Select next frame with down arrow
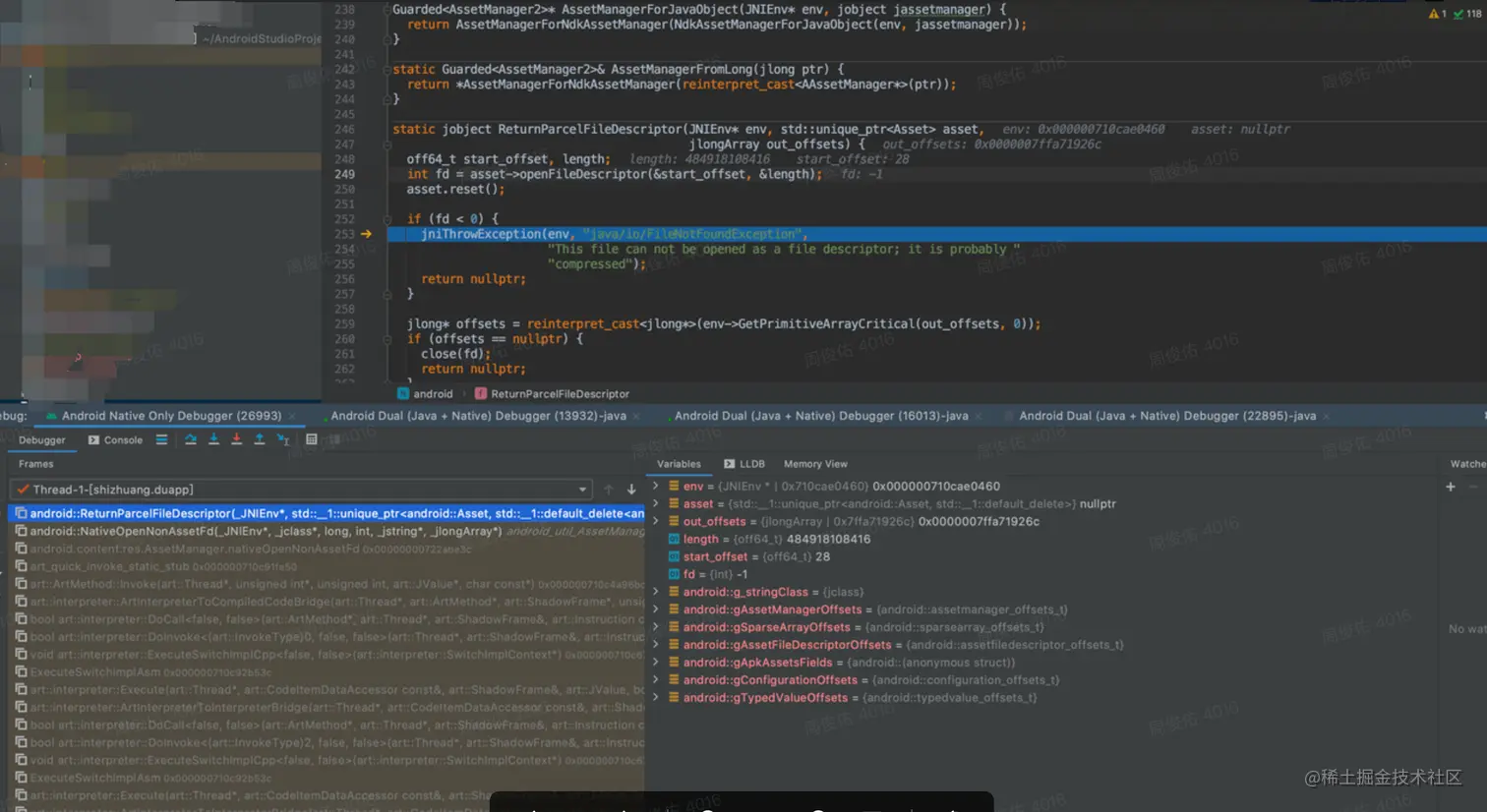Screen dimensions: 1487x812 pos(631,490)
